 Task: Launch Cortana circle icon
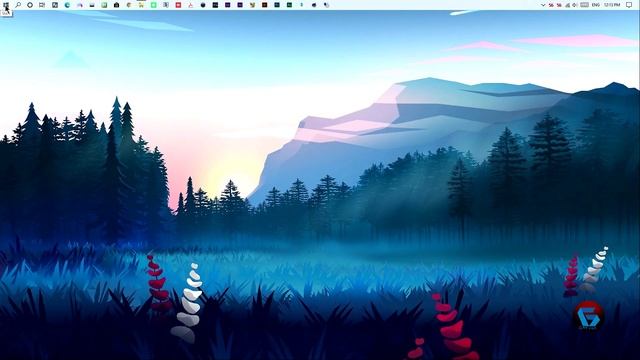click(x=30, y=5)
